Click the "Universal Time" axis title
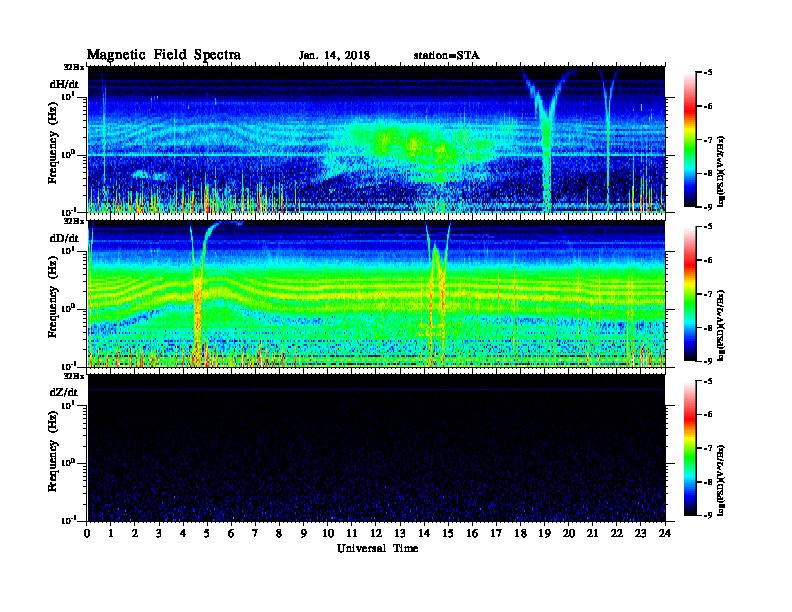The image size is (792, 612). click(x=377, y=548)
